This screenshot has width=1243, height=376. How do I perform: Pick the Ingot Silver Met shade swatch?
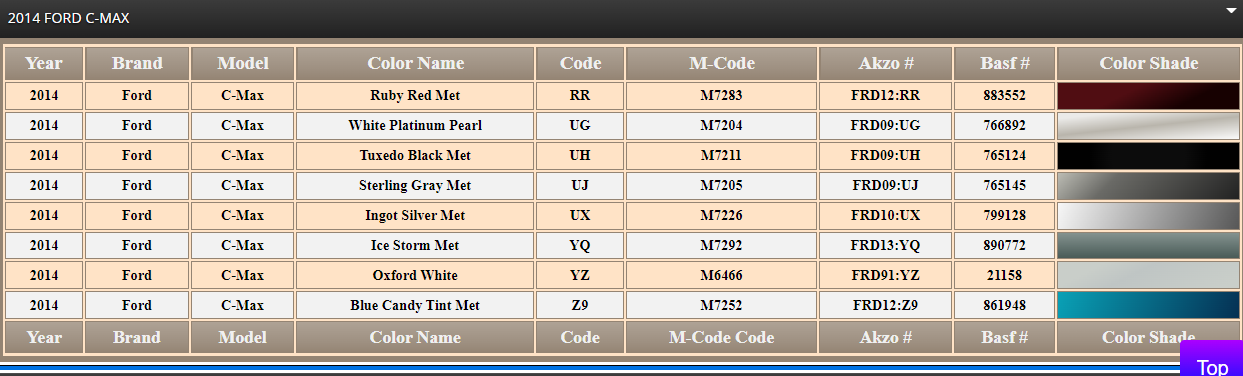(1148, 216)
